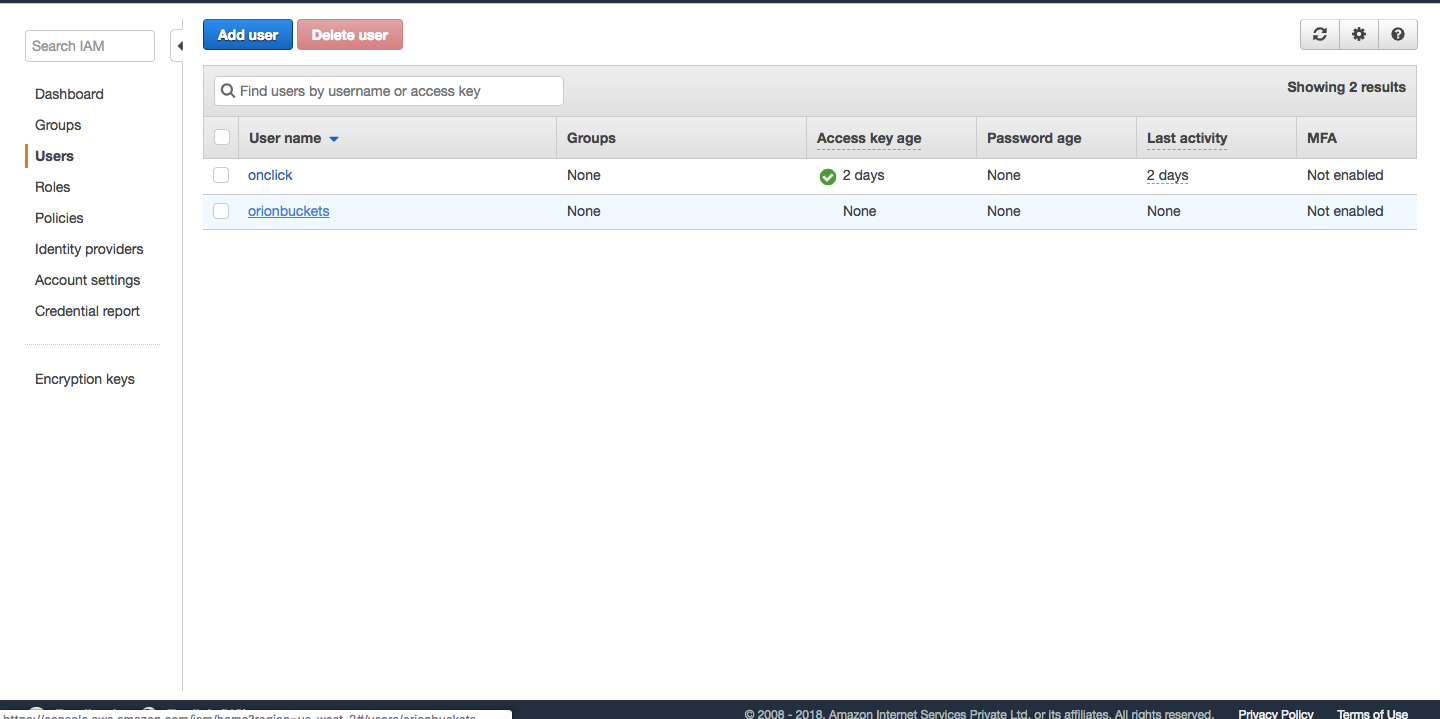Click the search magnifier in user filter
This screenshot has height=719, width=1440.
(x=228, y=90)
